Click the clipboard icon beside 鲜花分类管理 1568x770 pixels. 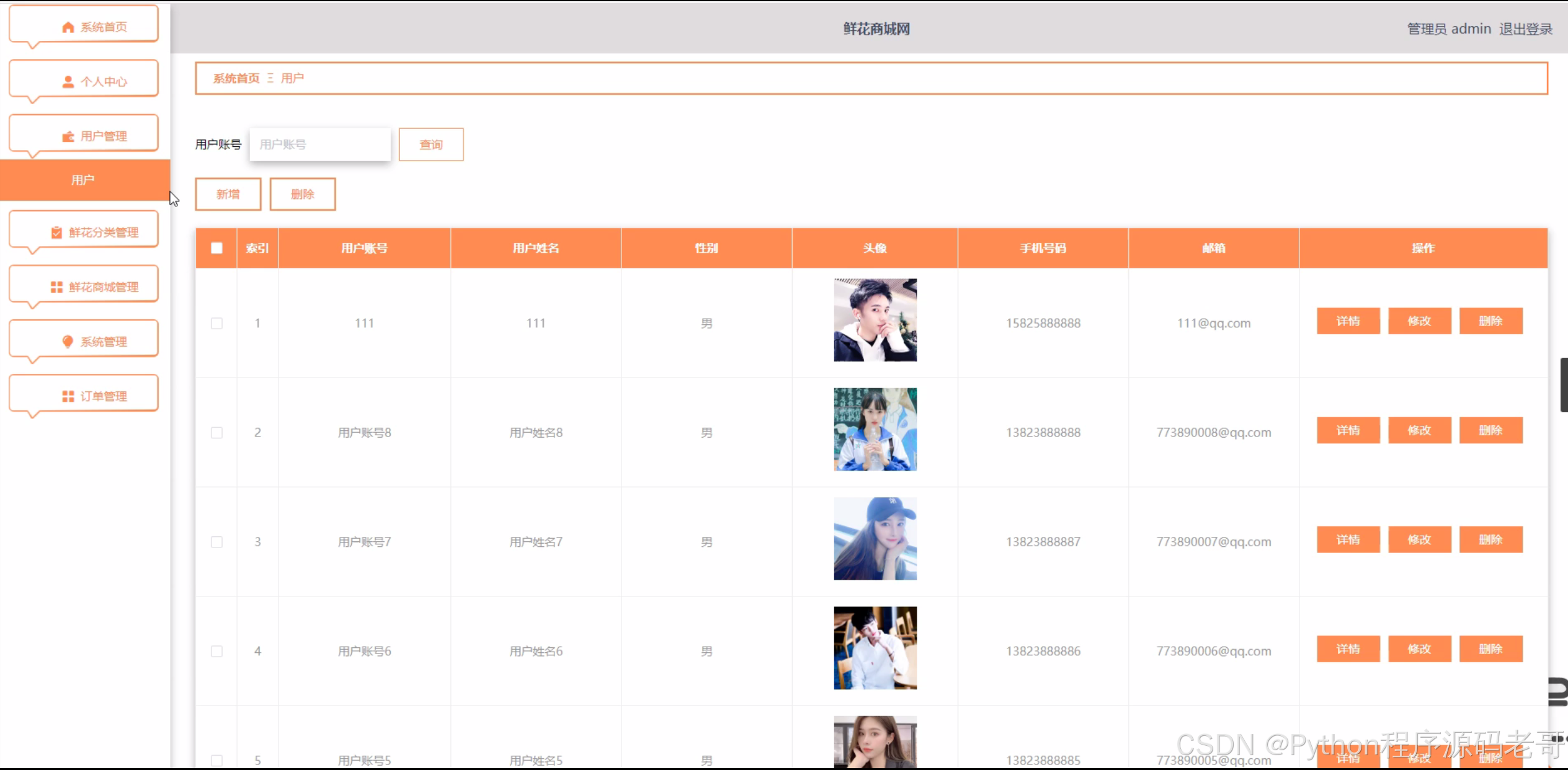pos(56,232)
